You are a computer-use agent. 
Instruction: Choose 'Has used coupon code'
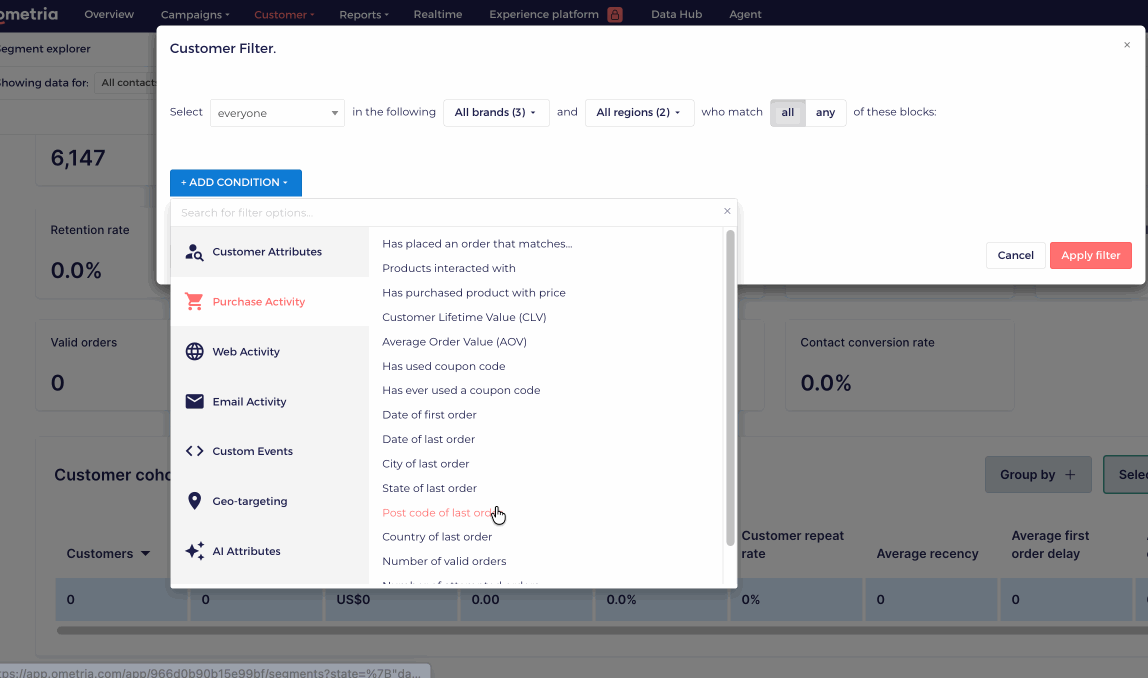click(x=444, y=366)
